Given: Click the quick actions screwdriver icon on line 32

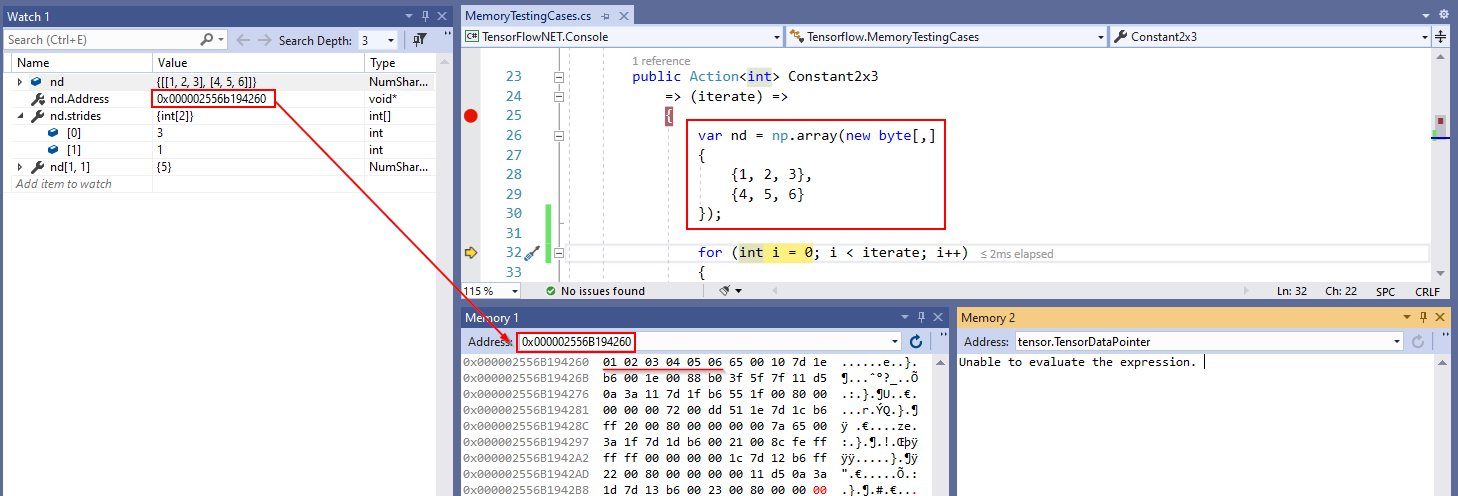Looking at the screenshot, I should 532,253.
